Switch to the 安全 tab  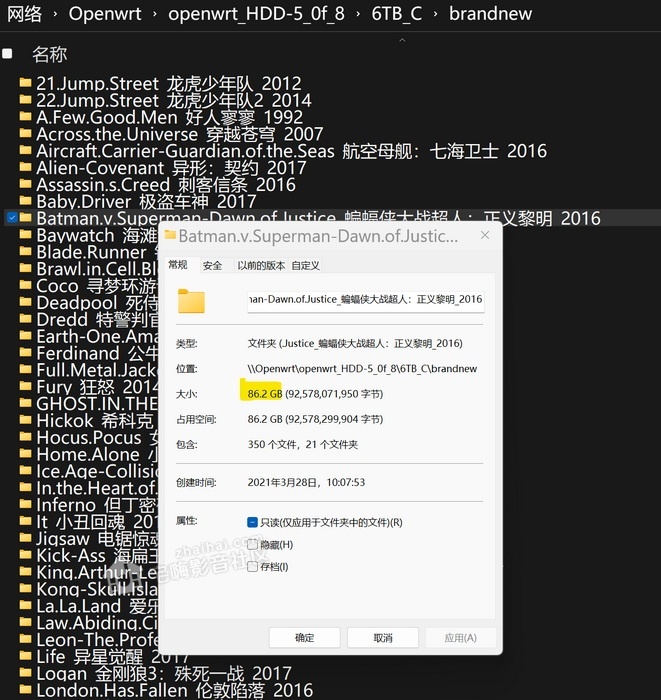click(212, 266)
